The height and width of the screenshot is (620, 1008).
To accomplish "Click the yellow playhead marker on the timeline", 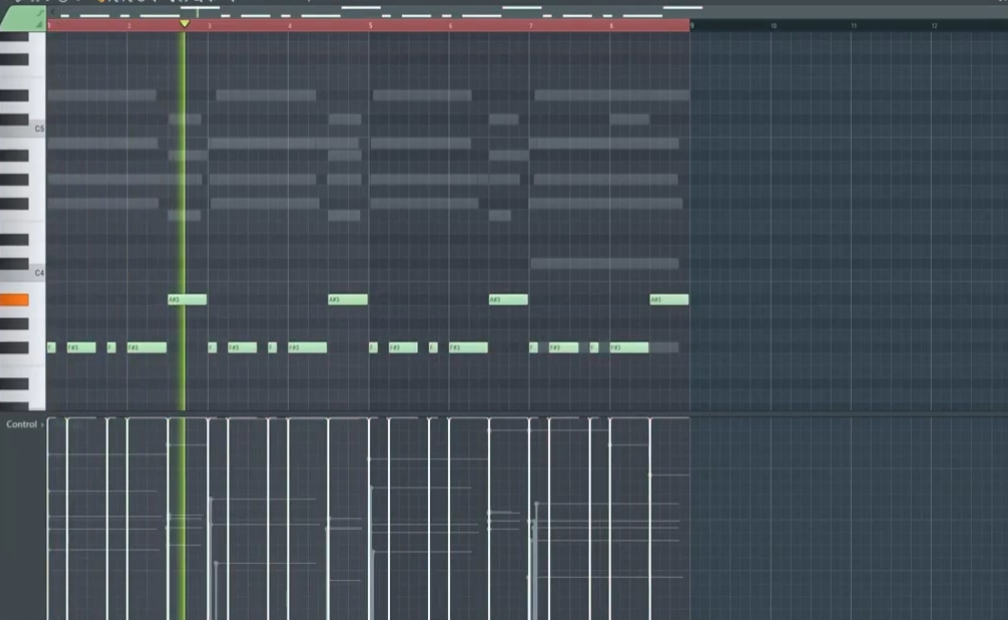I will coord(184,24).
